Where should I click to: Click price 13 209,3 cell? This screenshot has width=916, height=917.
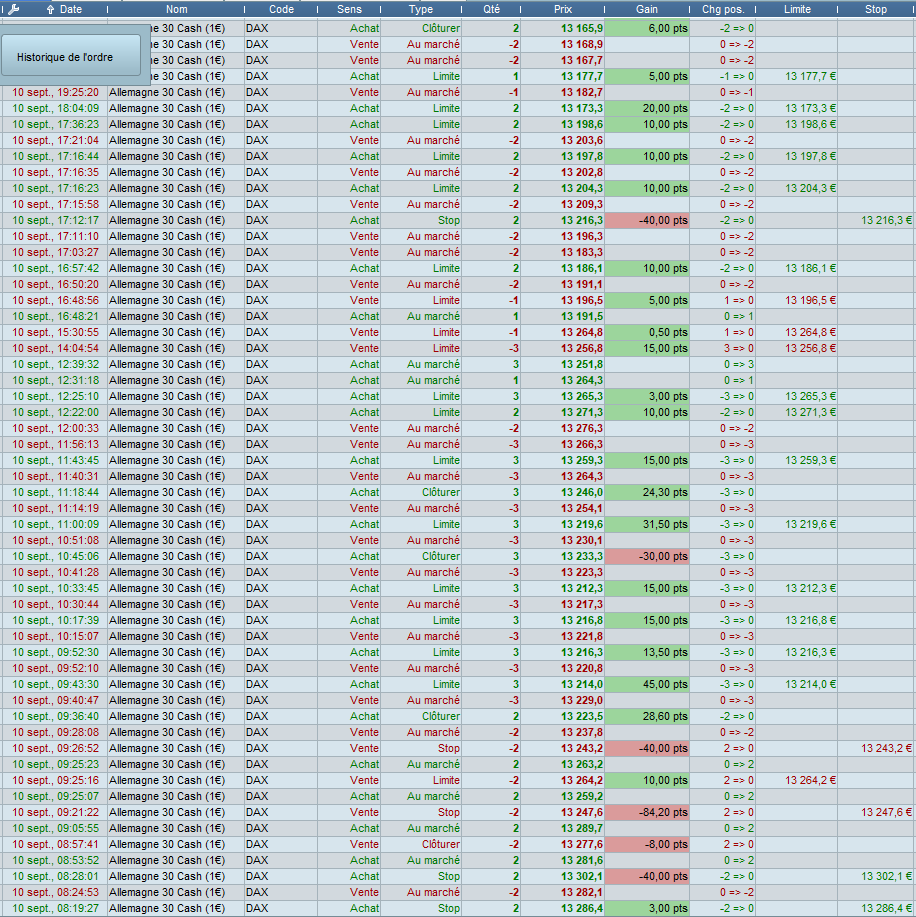click(x=581, y=204)
